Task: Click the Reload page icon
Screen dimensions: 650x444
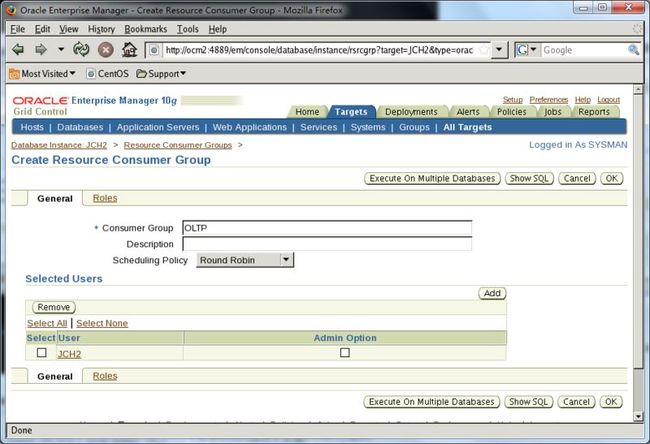Action: [x=81, y=50]
